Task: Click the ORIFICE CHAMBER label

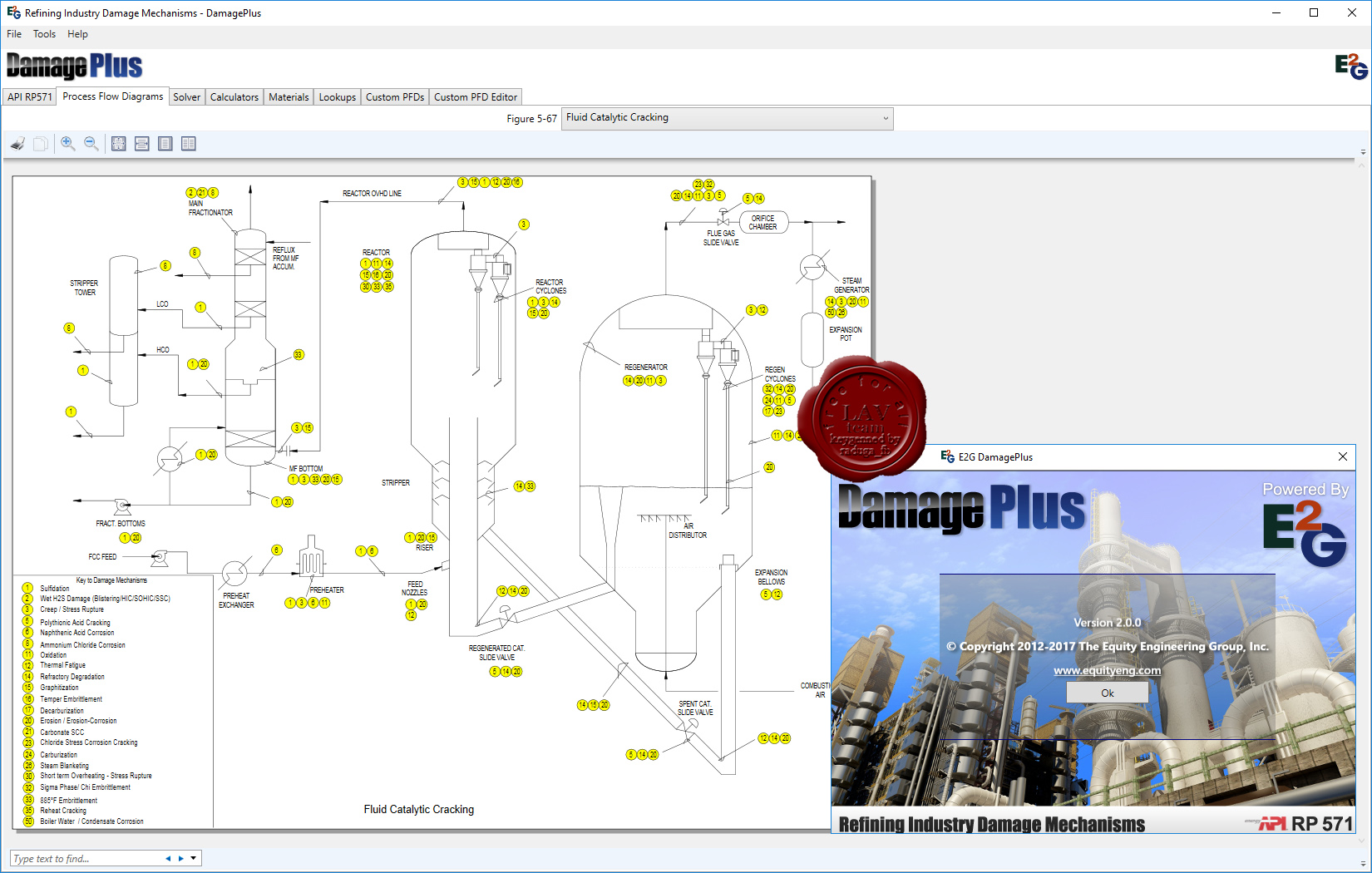Action: click(x=762, y=223)
